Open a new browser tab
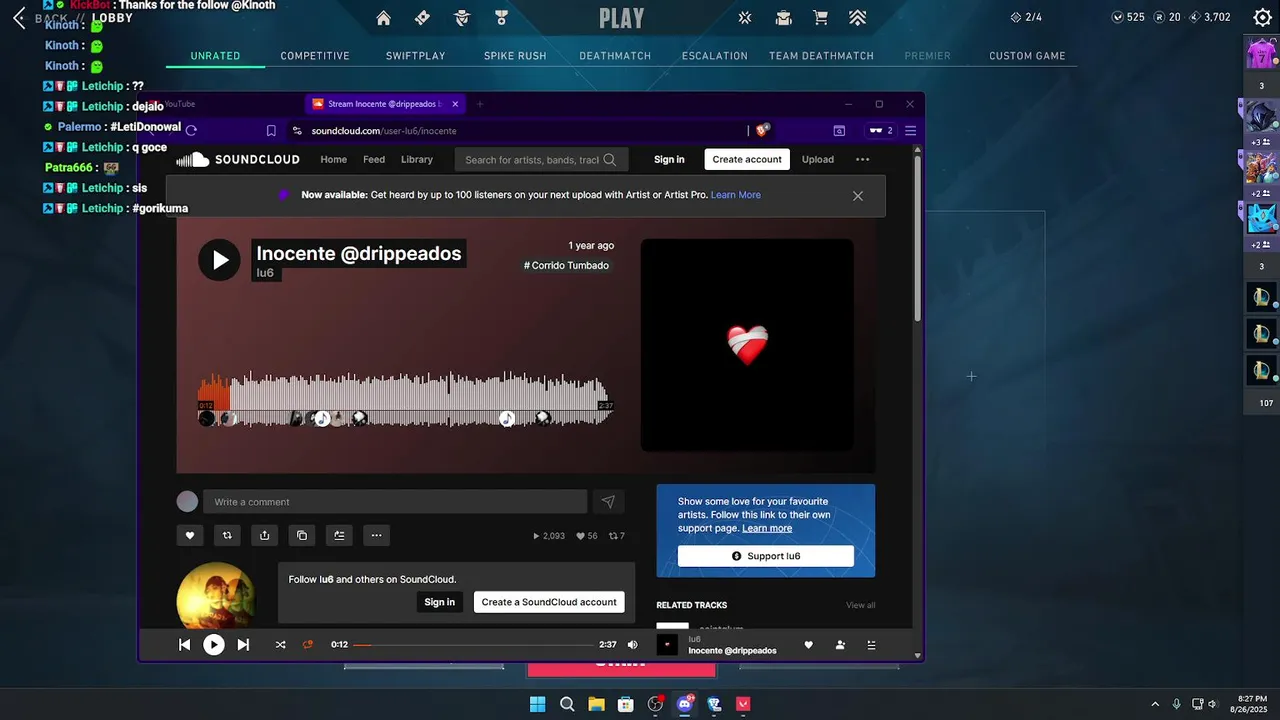 [480, 104]
